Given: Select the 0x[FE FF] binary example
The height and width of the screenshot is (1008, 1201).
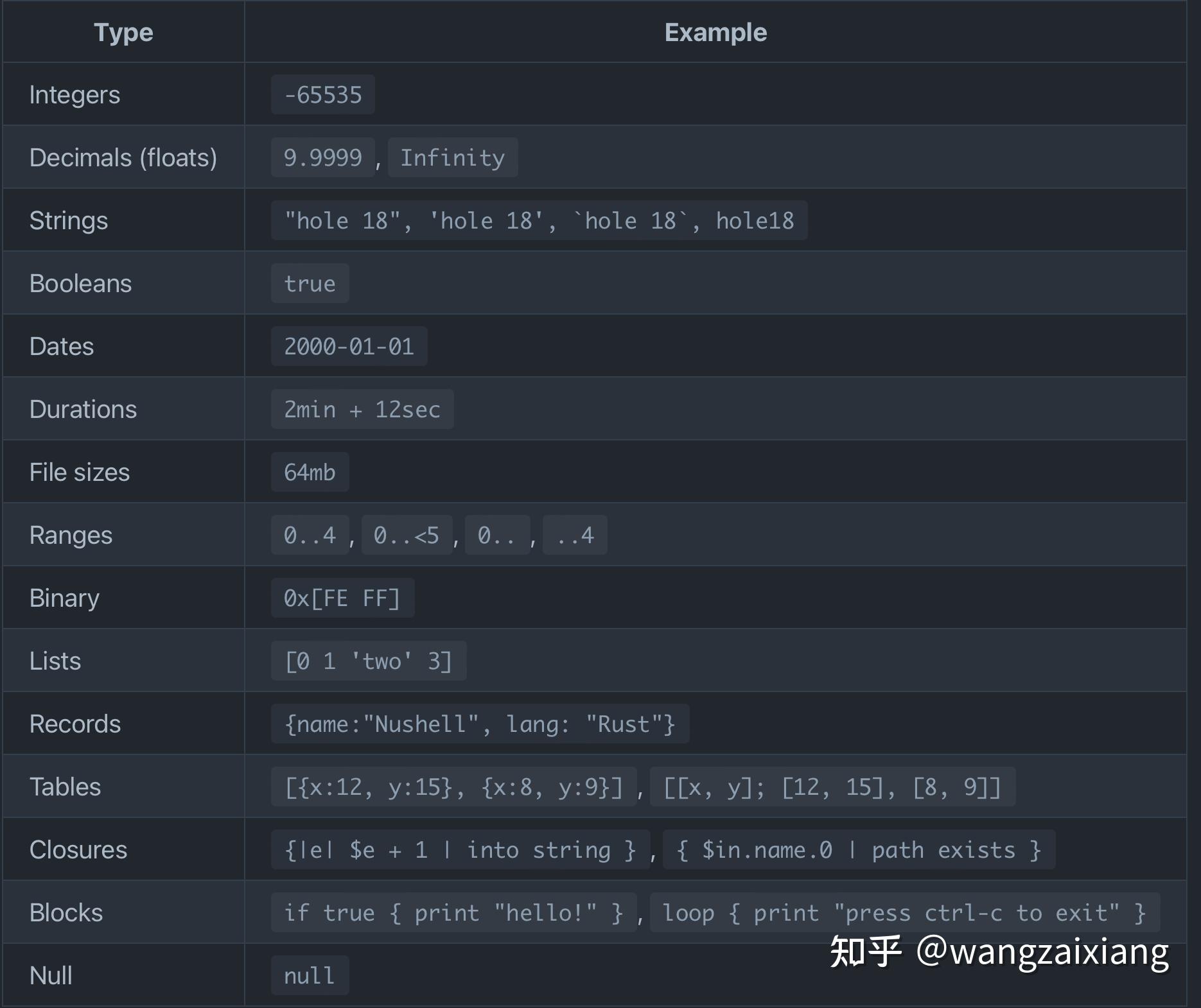Looking at the screenshot, I should point(342,598).
